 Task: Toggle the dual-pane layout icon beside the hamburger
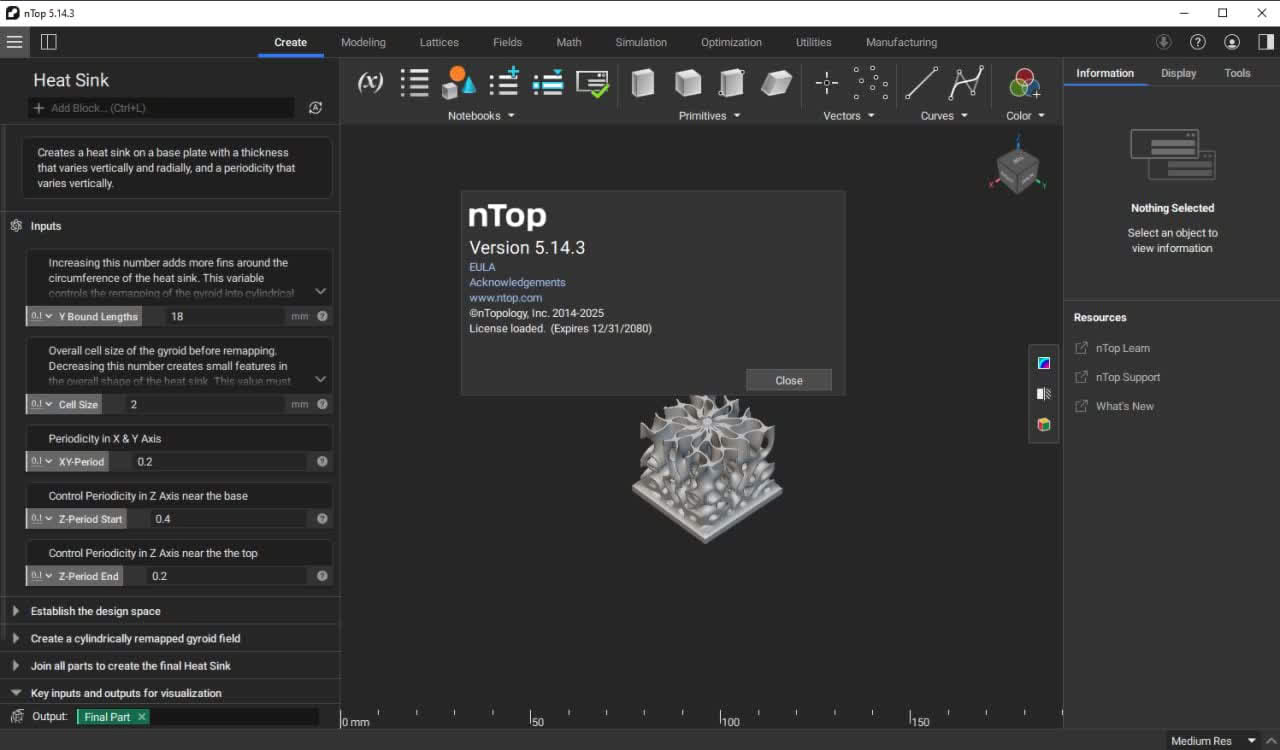47,42
